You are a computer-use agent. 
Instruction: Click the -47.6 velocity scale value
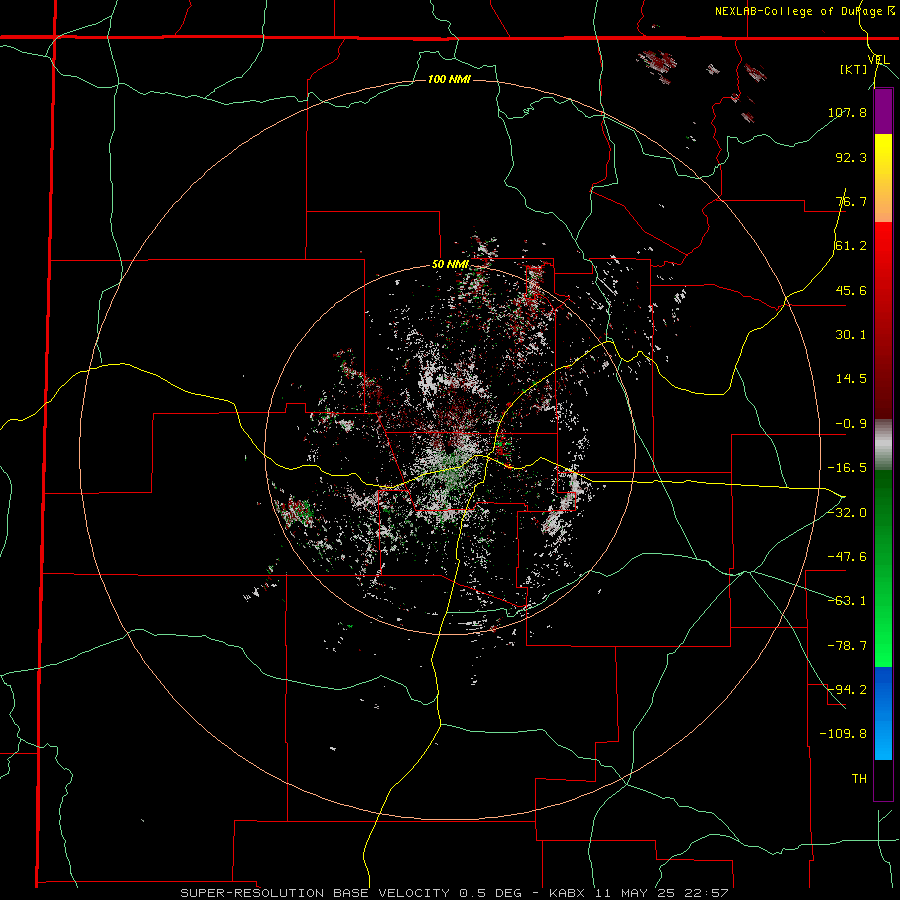pyautogui.click(x=847, y=557)
